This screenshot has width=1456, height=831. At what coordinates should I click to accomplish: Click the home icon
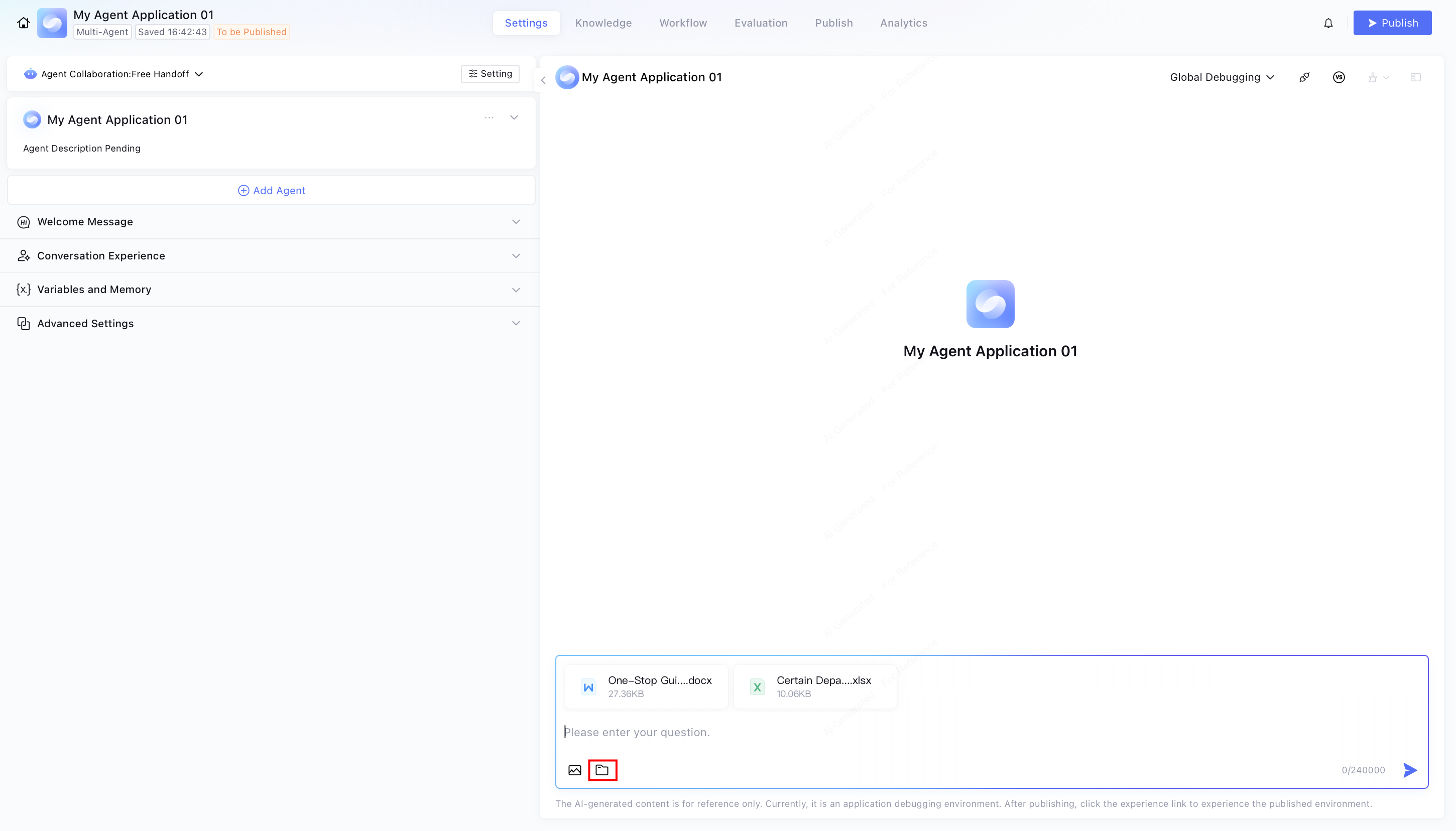click(24, 23)
